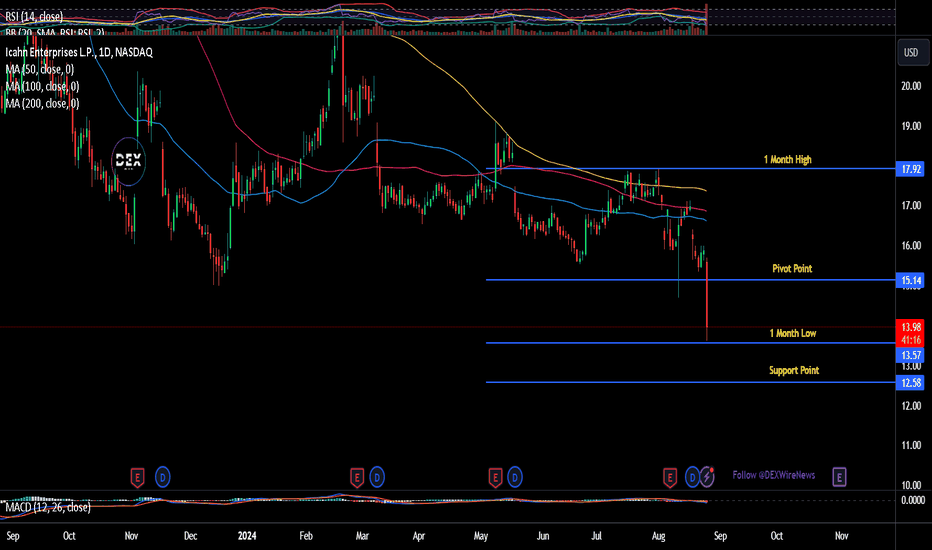Click the USD currency button
The image size is (932, 550).
(x=911, y=53)
